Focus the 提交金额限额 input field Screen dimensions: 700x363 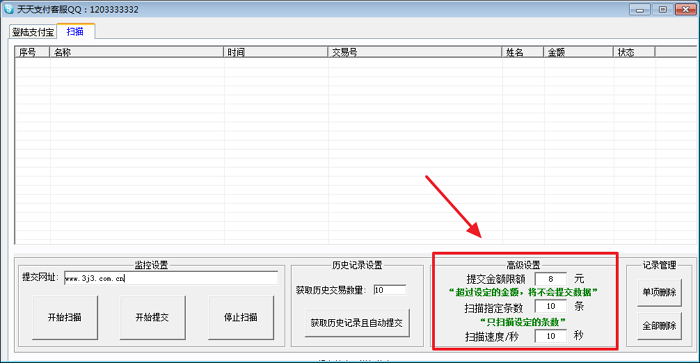[551, 279]
